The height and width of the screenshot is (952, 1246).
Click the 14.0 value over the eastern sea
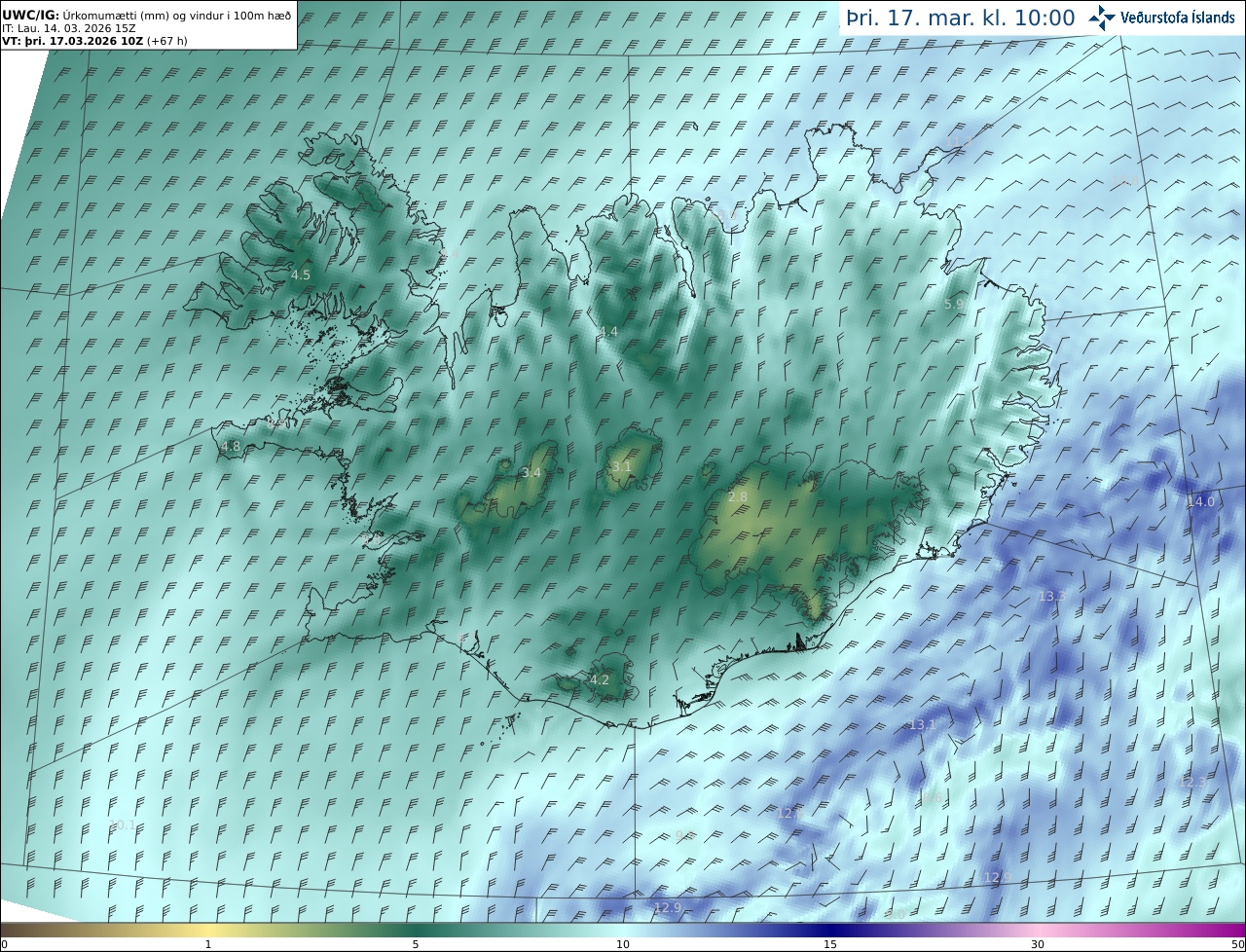1200,501
